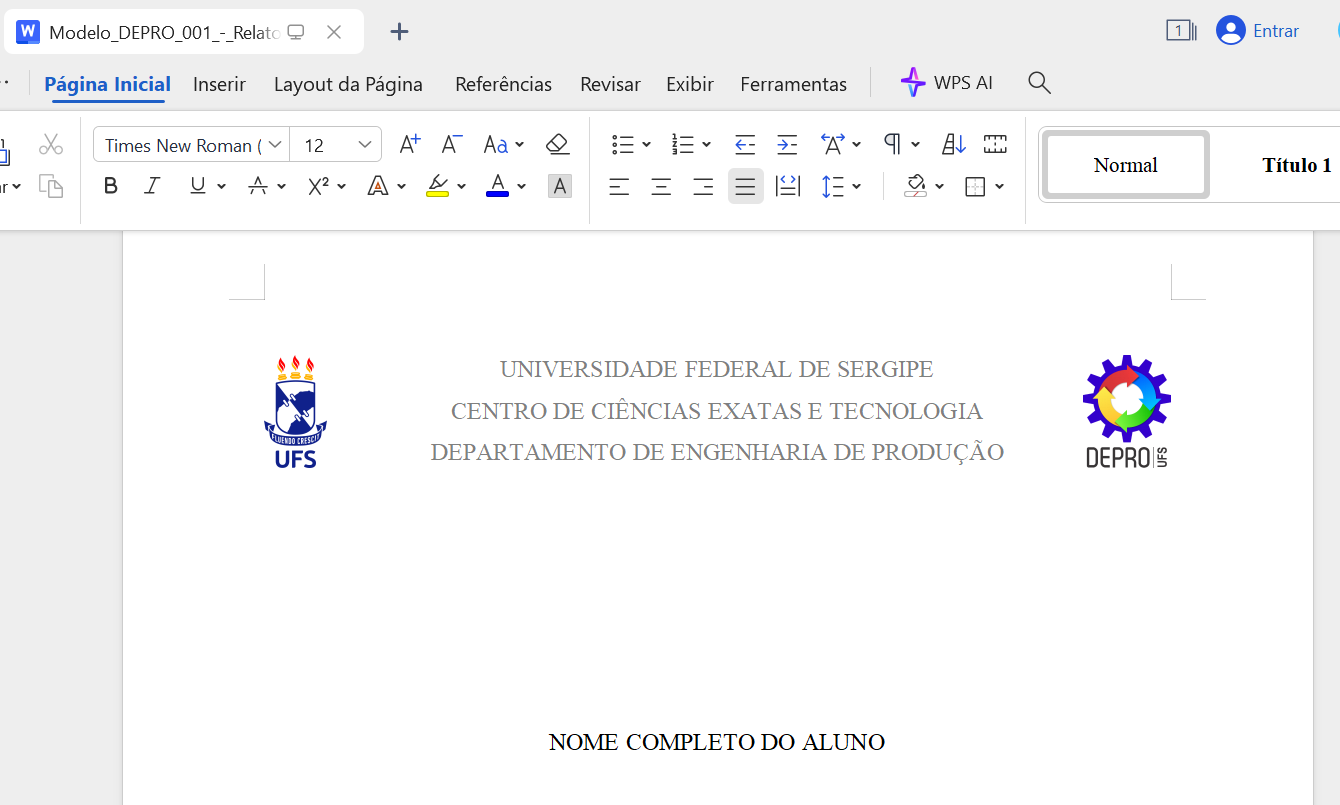This screenshot has width=1340, height=805.
Task: Open Layout da Página tab
Action: pos(348,84)
